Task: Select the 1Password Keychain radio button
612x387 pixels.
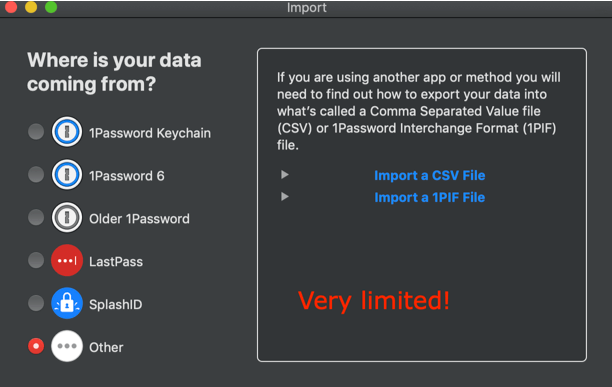Action: [x=36, y=132]
